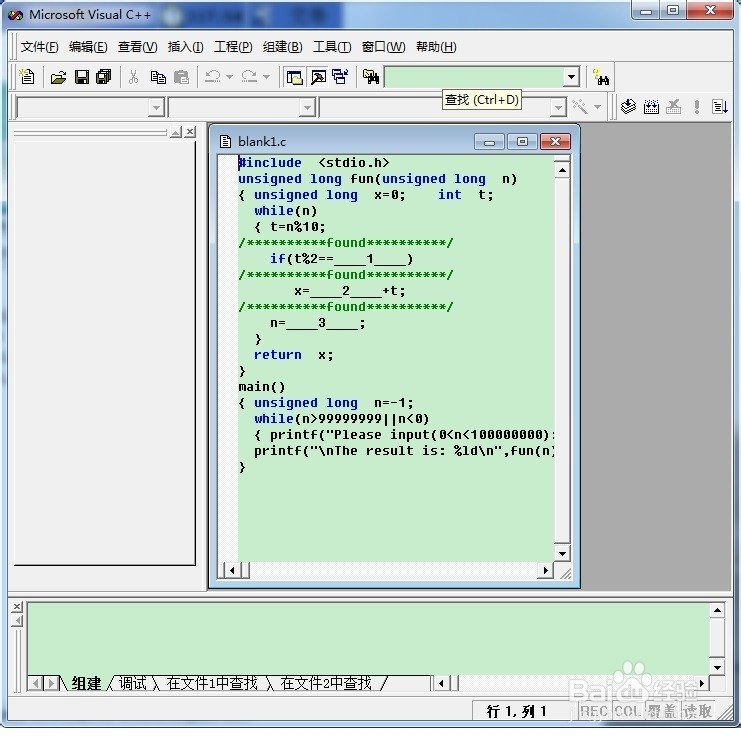Click the New Text File toolbar icon
This screenshot has height=740, width=741.
pyautogui.click(x=27, y=77)
